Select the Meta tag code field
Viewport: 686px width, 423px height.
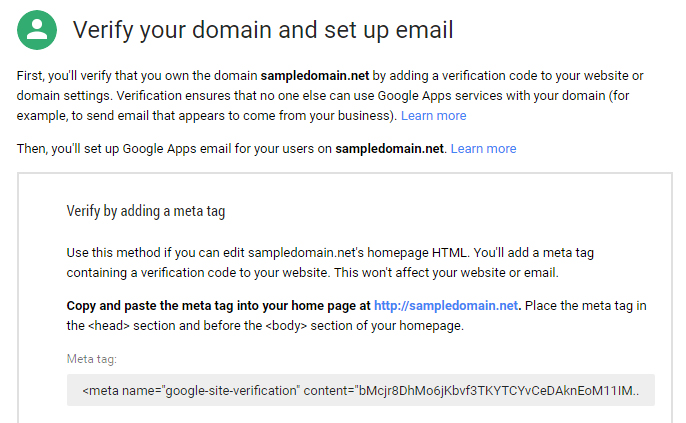[x=360, y=390]
